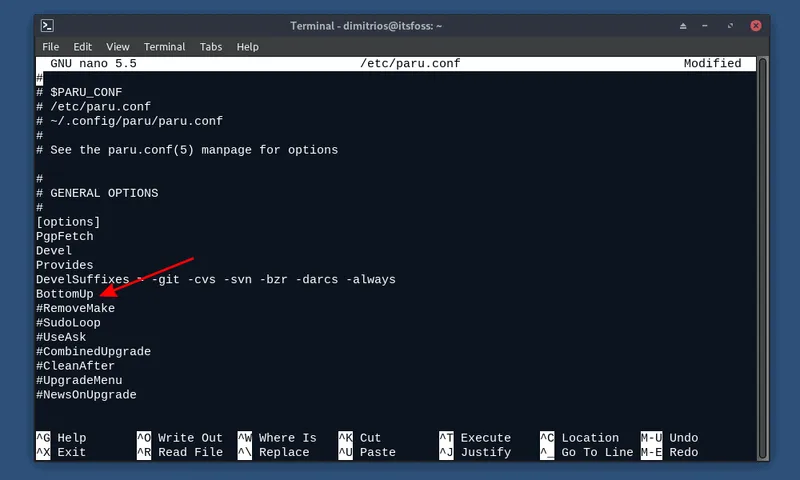The image size is (800, 480).
Task: Click the #RemoveMake option line
Action: point(75,308)
